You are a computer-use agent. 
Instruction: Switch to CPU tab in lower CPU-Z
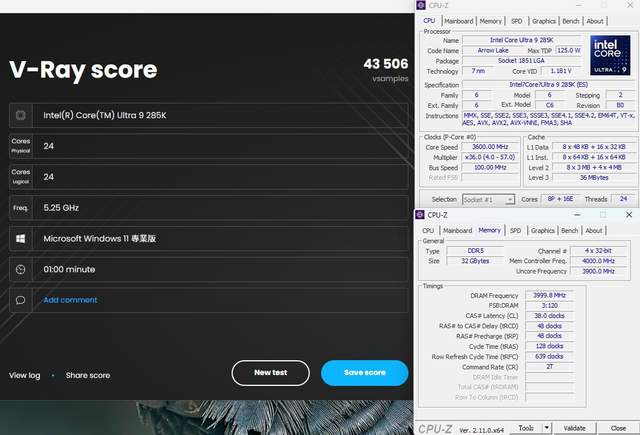428,231
